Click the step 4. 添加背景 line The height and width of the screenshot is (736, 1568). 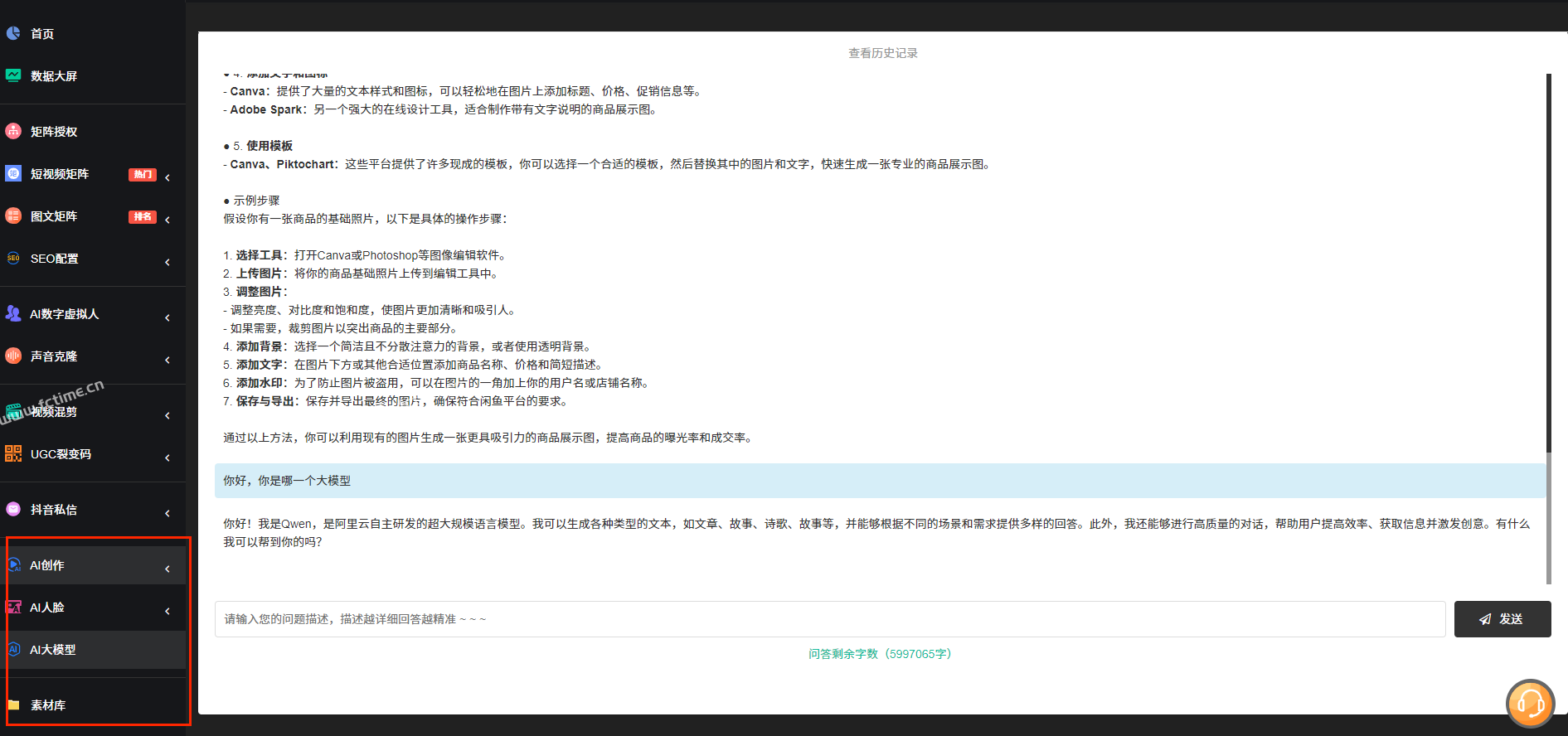[x=409, y=346]
